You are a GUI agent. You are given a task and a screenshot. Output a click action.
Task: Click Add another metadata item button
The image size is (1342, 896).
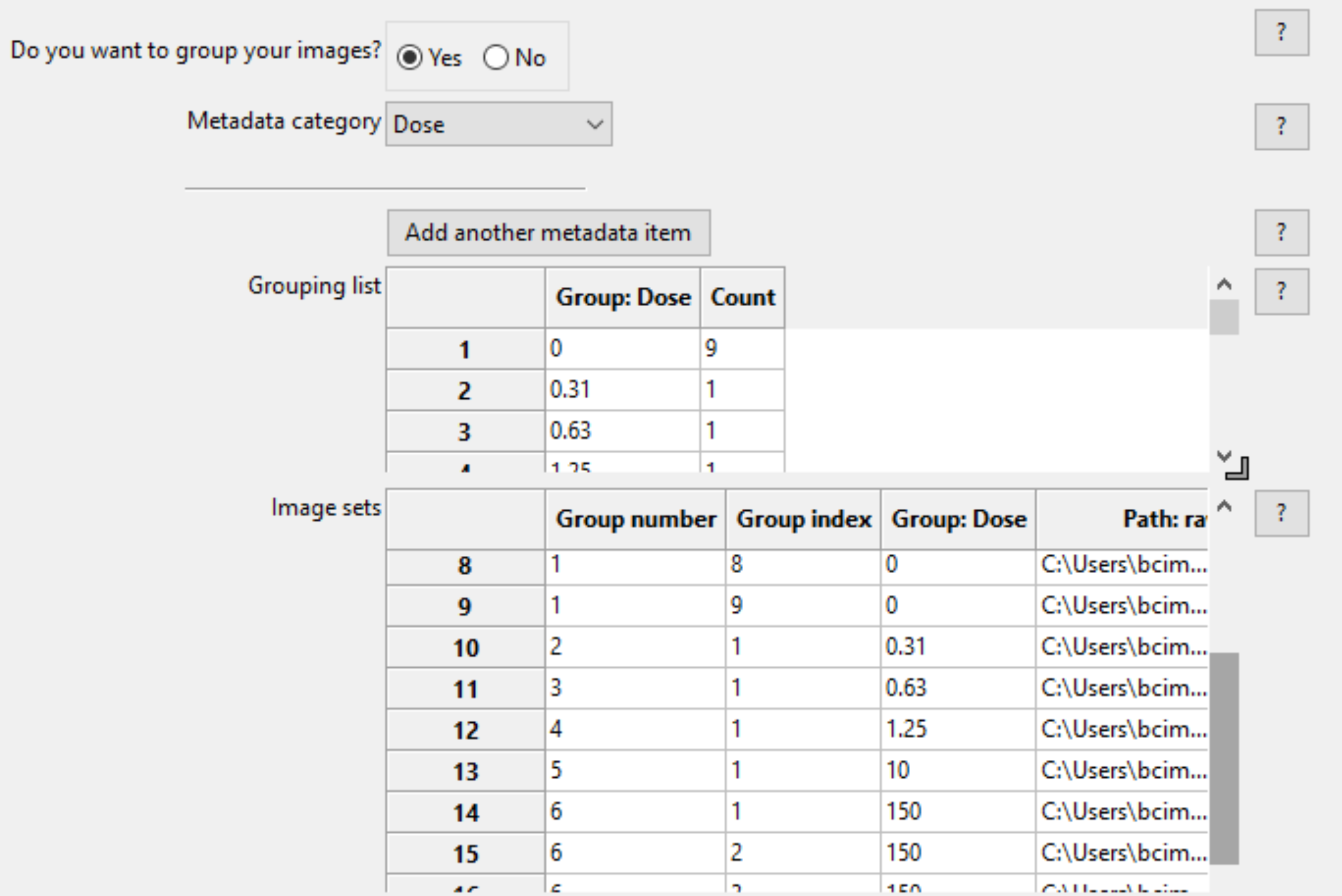(549, 233)
